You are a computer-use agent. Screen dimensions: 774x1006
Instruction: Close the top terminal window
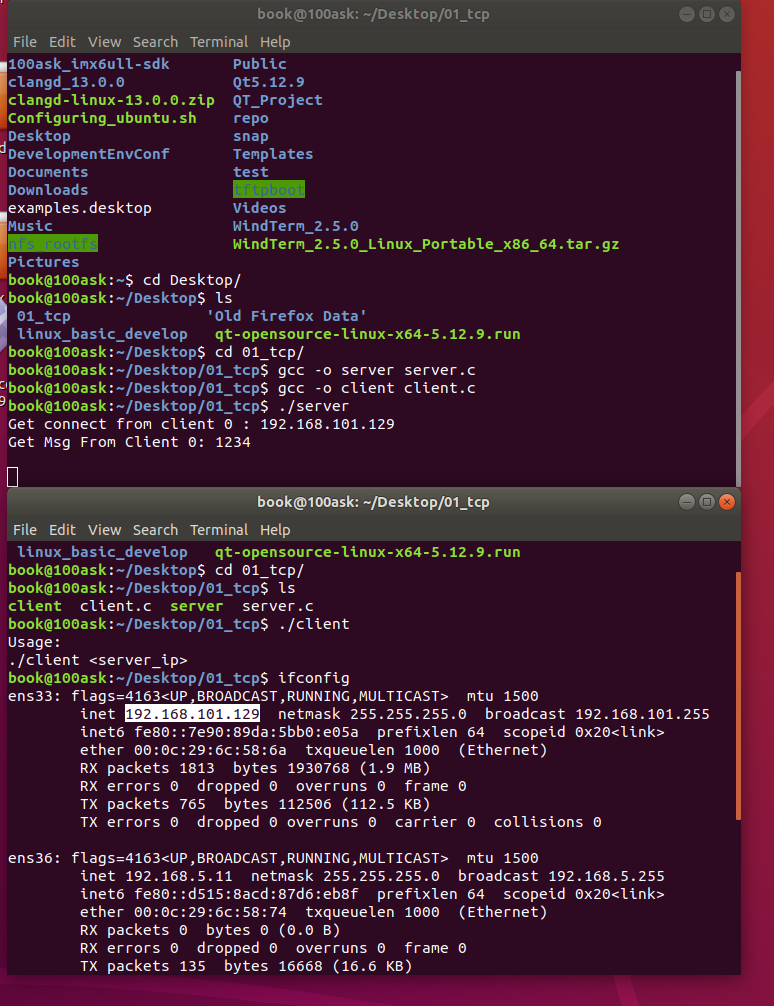(727, 14)
